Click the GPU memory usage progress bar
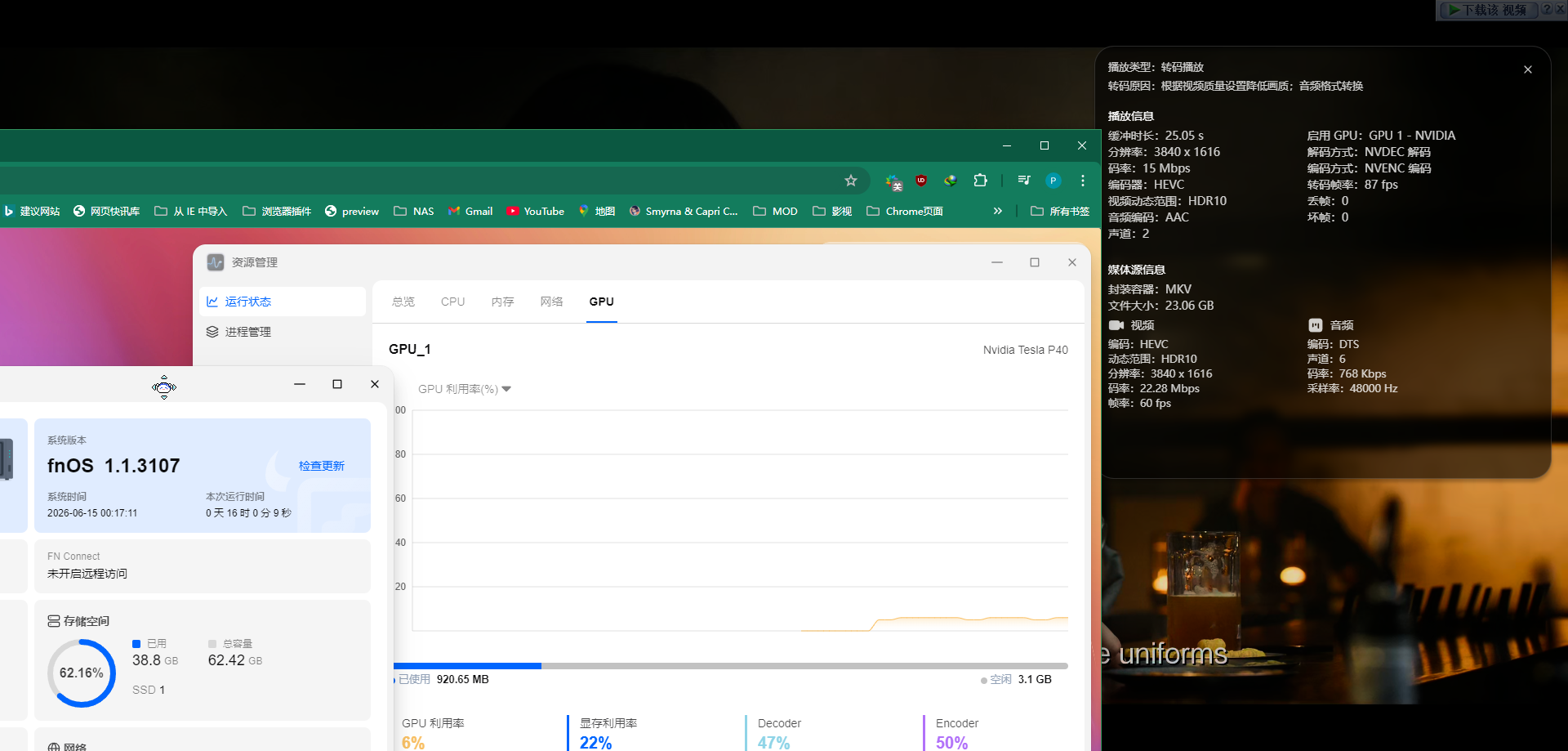This screenshot has height=751, width=1568. [x=731, y=666]
